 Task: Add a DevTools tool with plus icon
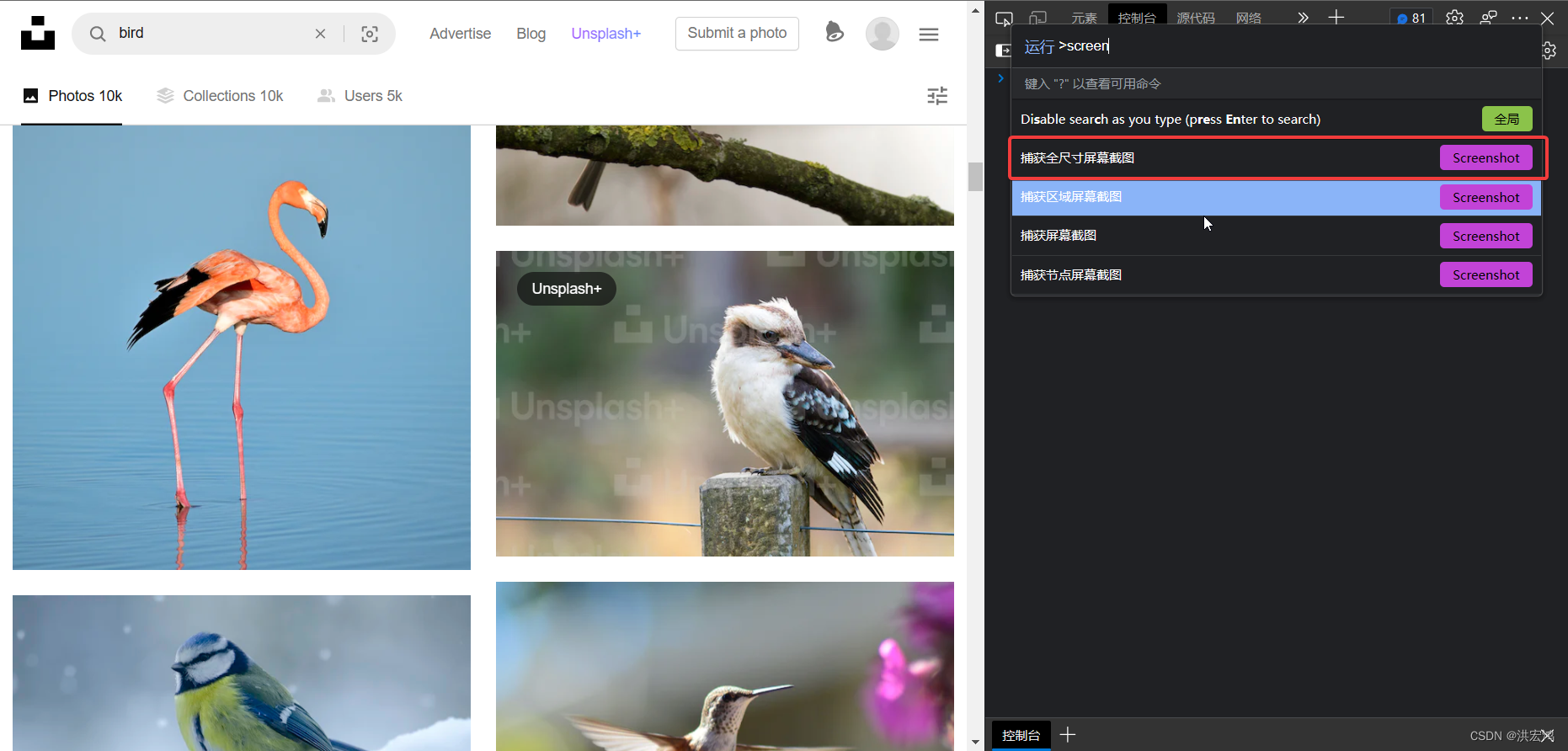coord(1336,17)
